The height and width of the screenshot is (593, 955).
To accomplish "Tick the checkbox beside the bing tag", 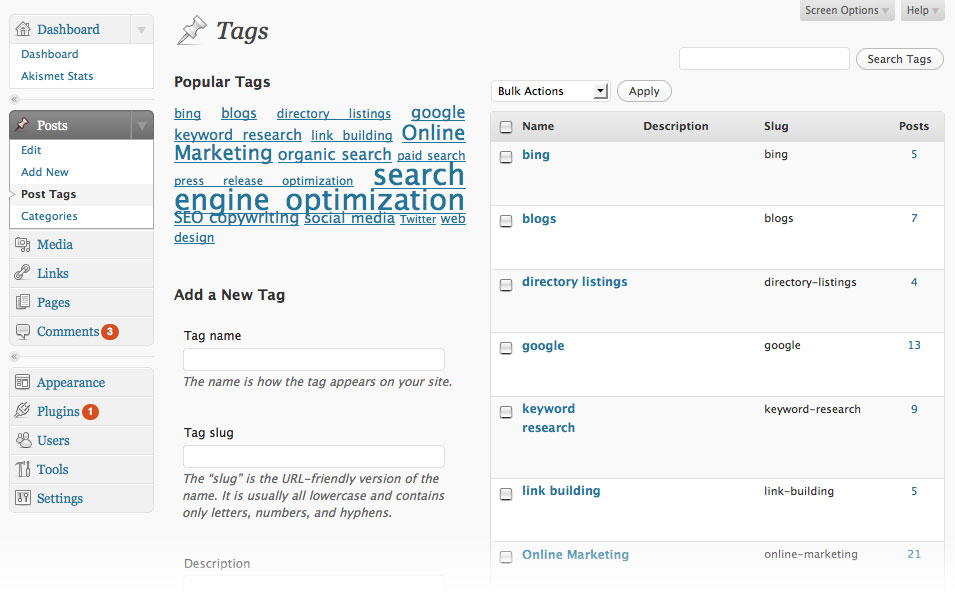I will coord(506,156).
